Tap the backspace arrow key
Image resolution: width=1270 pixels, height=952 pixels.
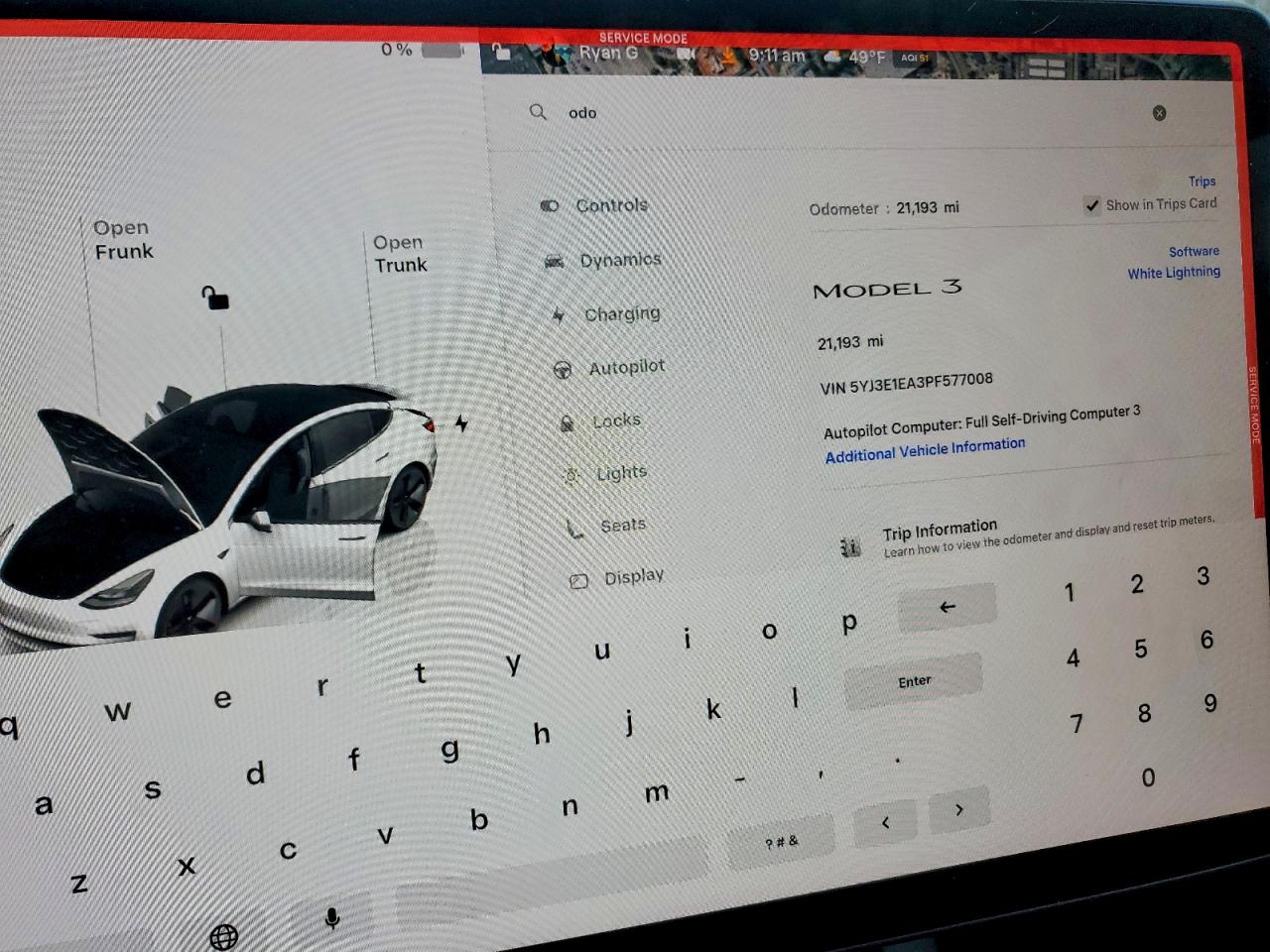click(x=947, y=607)
